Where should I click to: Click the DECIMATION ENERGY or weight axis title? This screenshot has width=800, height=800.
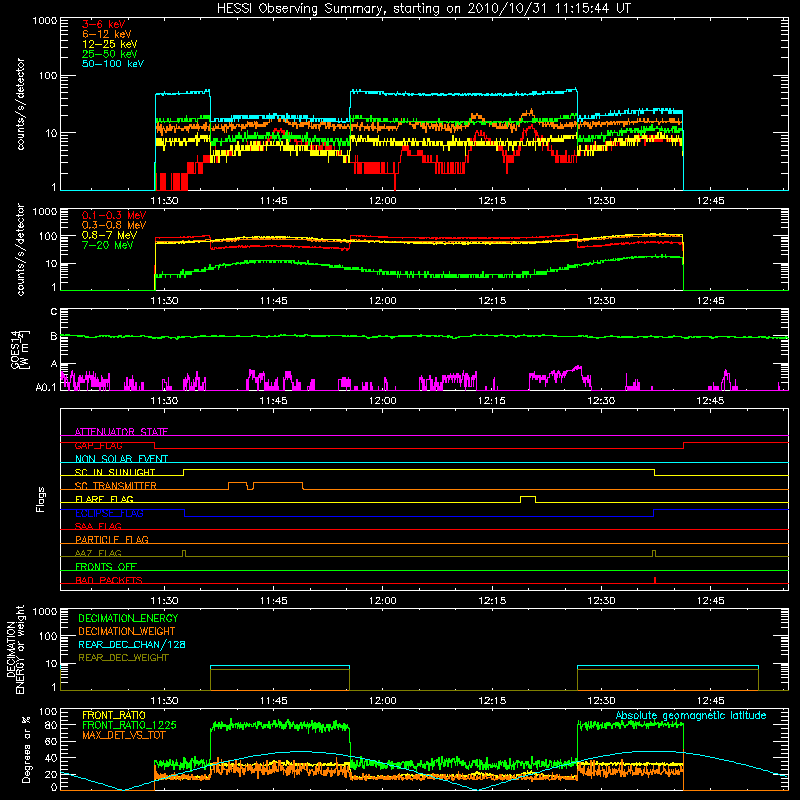click(x=15, y=649)
